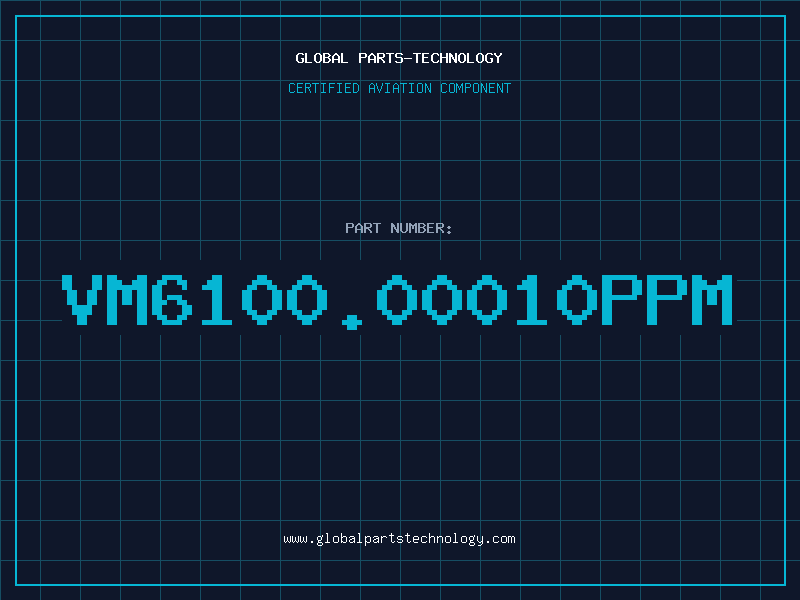Select the CERTIFIED AVIATION COMPONENT subtitle
This screenshot has width=800, height=600.
click(399, 88)
